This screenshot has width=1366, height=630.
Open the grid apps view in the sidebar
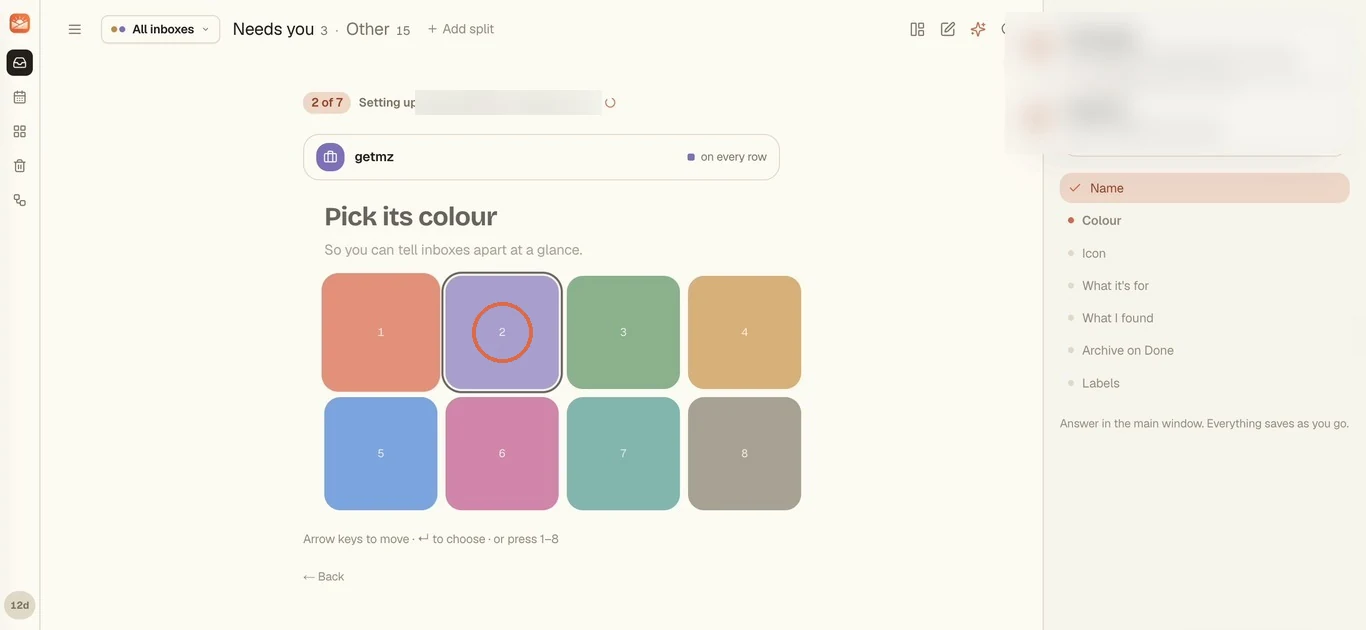pos(19,131)
